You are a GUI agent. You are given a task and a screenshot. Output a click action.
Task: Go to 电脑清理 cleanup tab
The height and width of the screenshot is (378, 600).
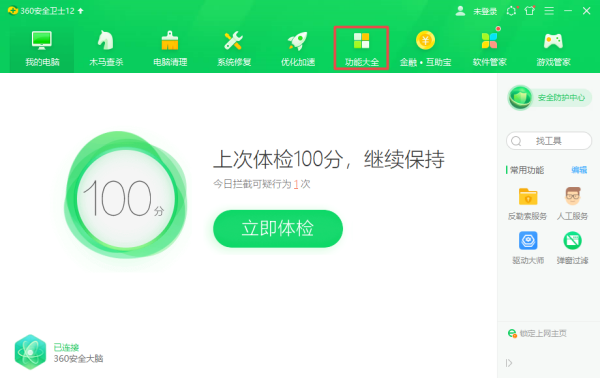click(x=170, y=49)
